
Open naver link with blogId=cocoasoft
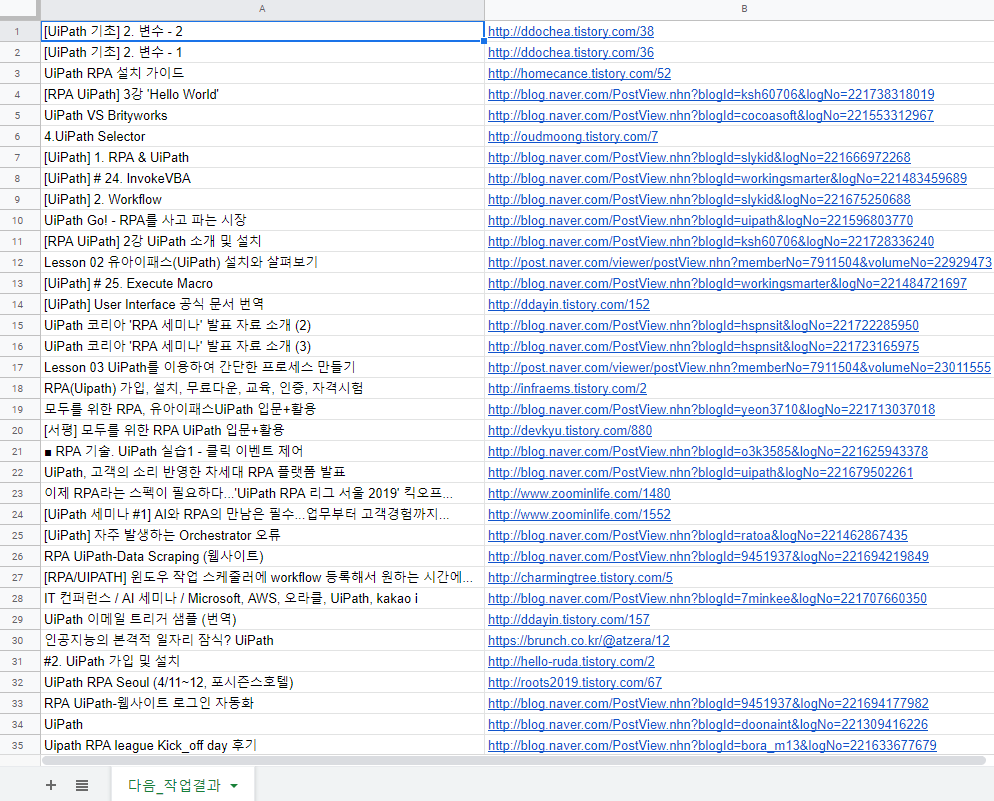(x=710, y=115)
